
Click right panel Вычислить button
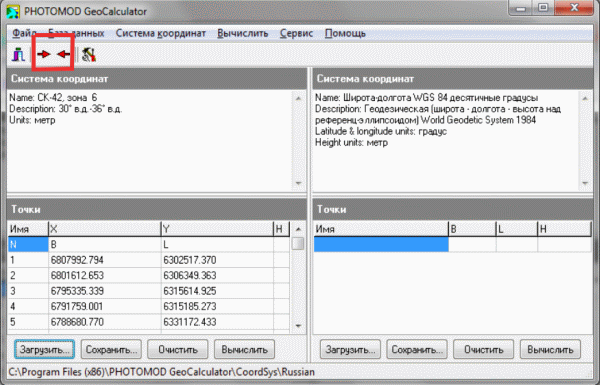tap(550, 349)
